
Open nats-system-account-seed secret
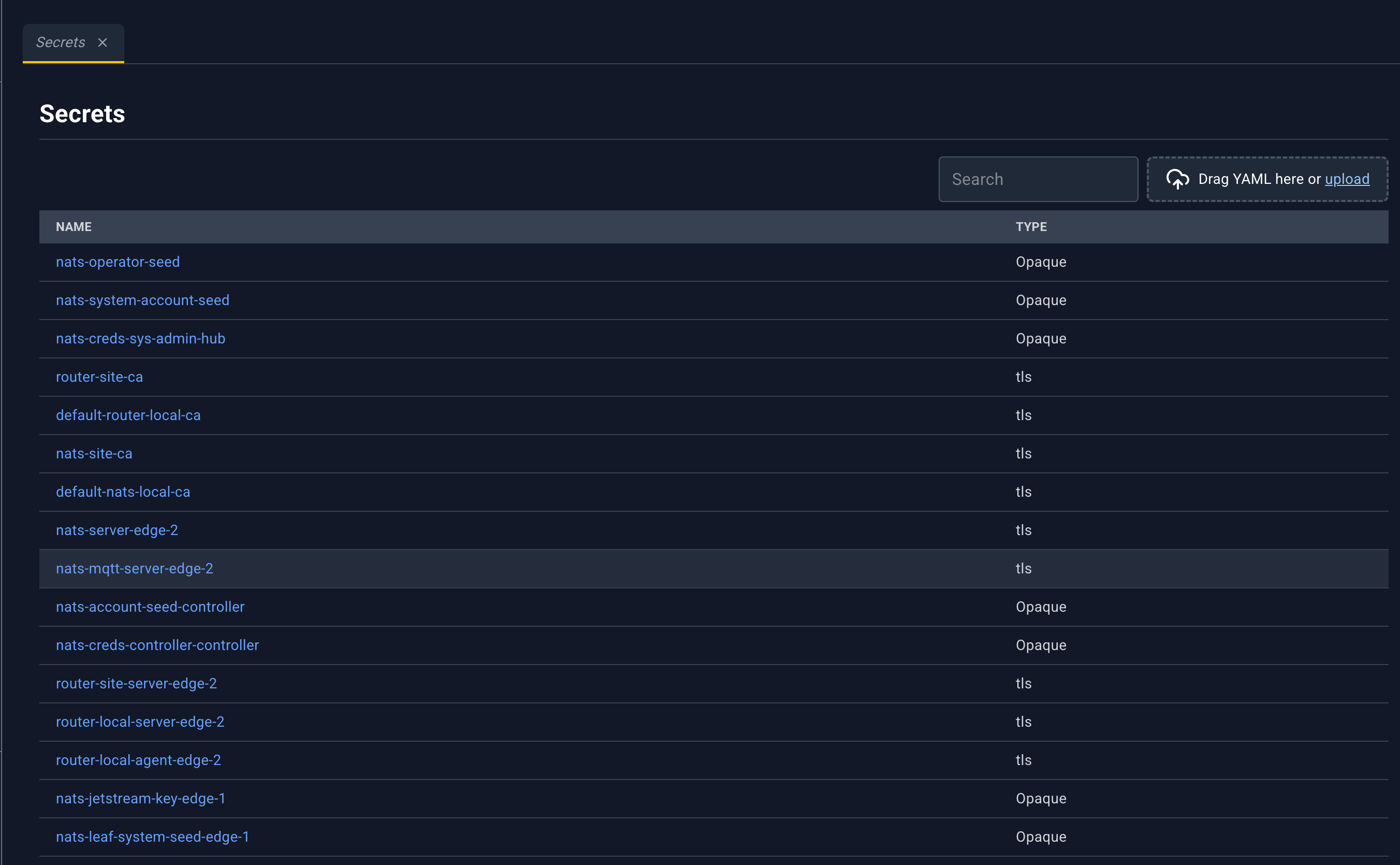tap(142, 300)
